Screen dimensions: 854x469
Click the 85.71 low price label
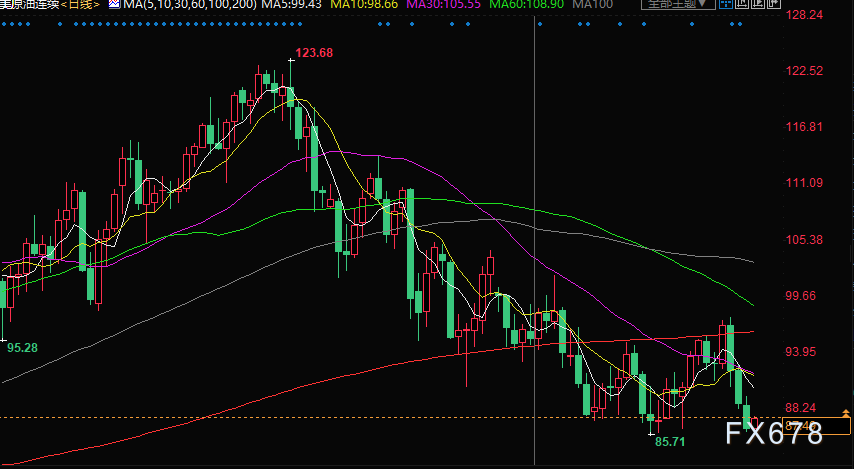670,442
